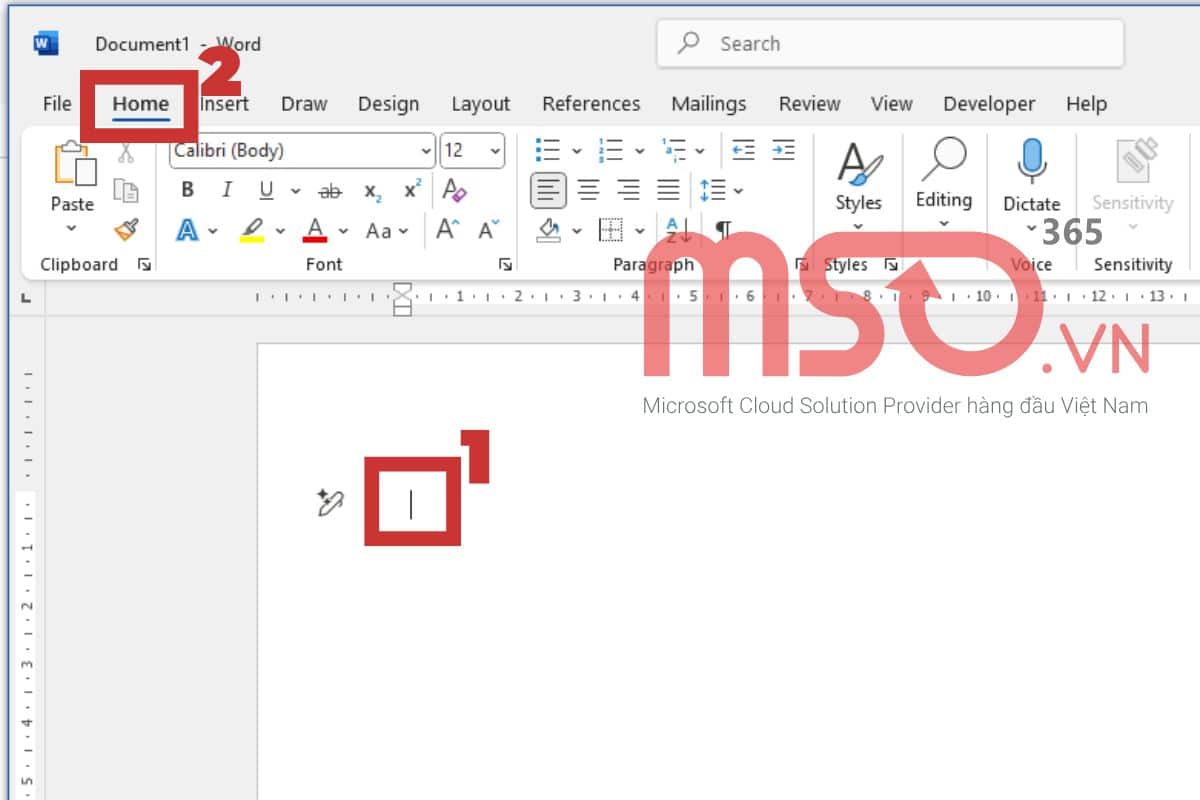Open the File tab

(57, 104)
